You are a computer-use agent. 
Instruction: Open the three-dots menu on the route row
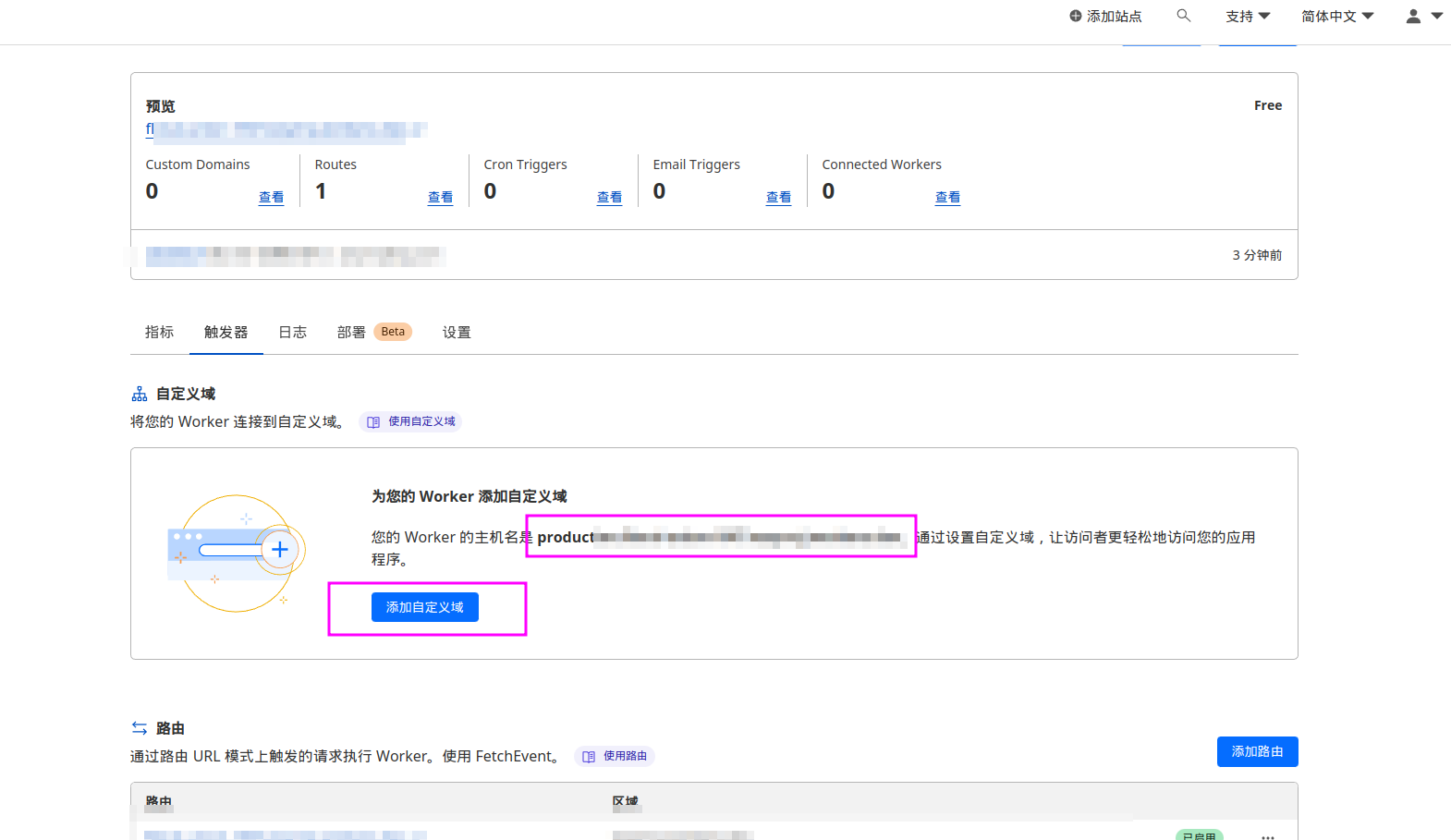point(1267,835)
